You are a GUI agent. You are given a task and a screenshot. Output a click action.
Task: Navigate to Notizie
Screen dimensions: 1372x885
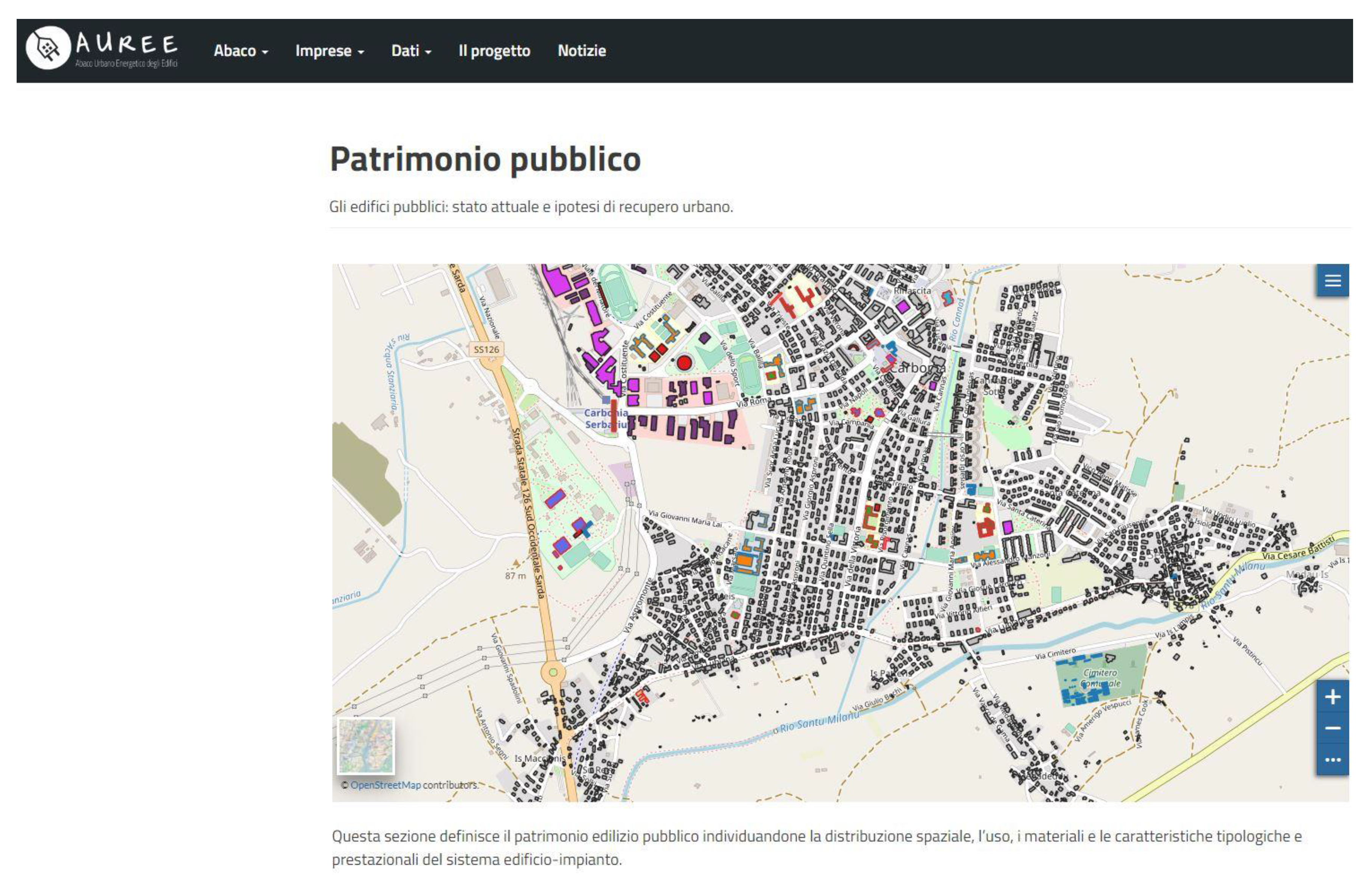[581, 51]
